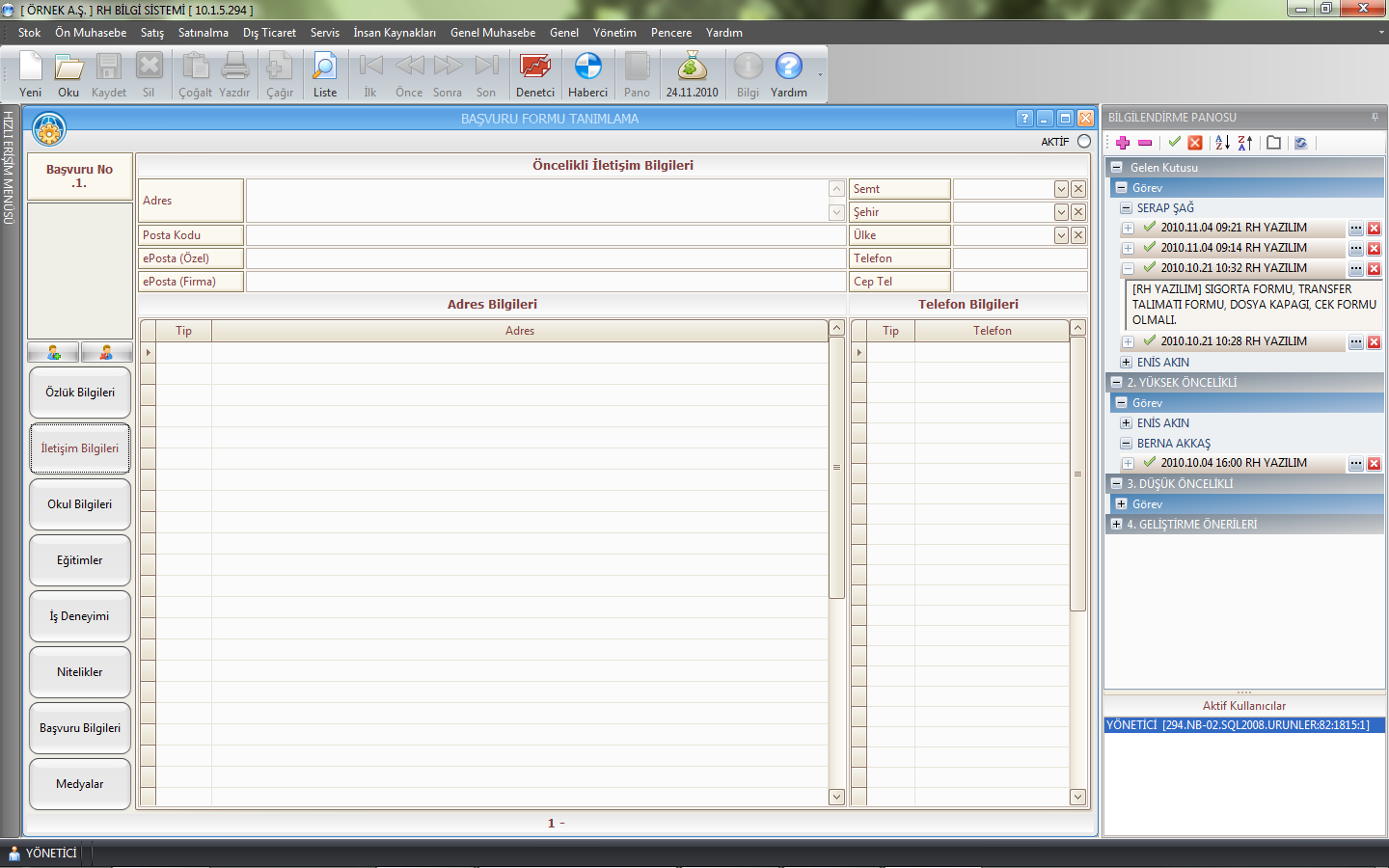
Task: Collapse the SERAP ŞAĞ tree node
Action: point(1126,208)
